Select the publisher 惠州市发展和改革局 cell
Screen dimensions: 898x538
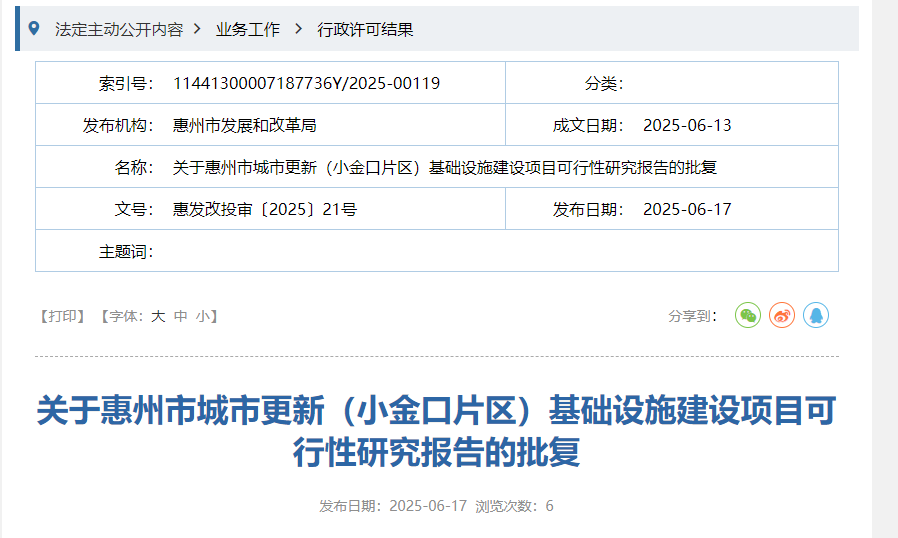coord(245,125)
